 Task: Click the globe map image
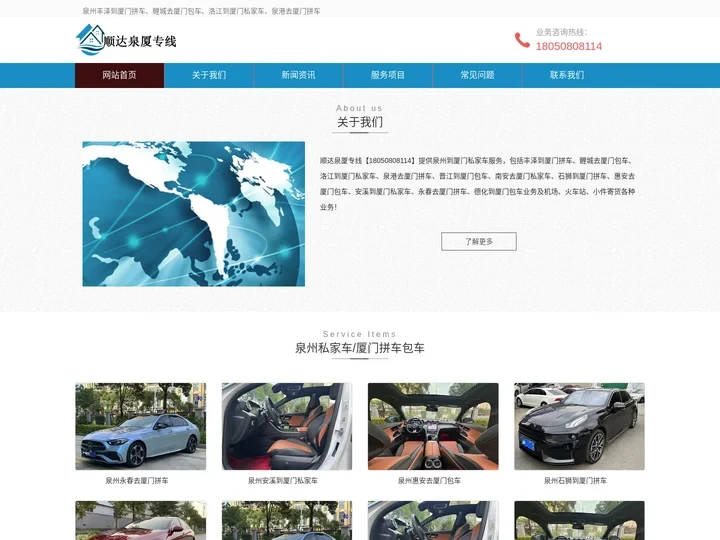point(194,214)
